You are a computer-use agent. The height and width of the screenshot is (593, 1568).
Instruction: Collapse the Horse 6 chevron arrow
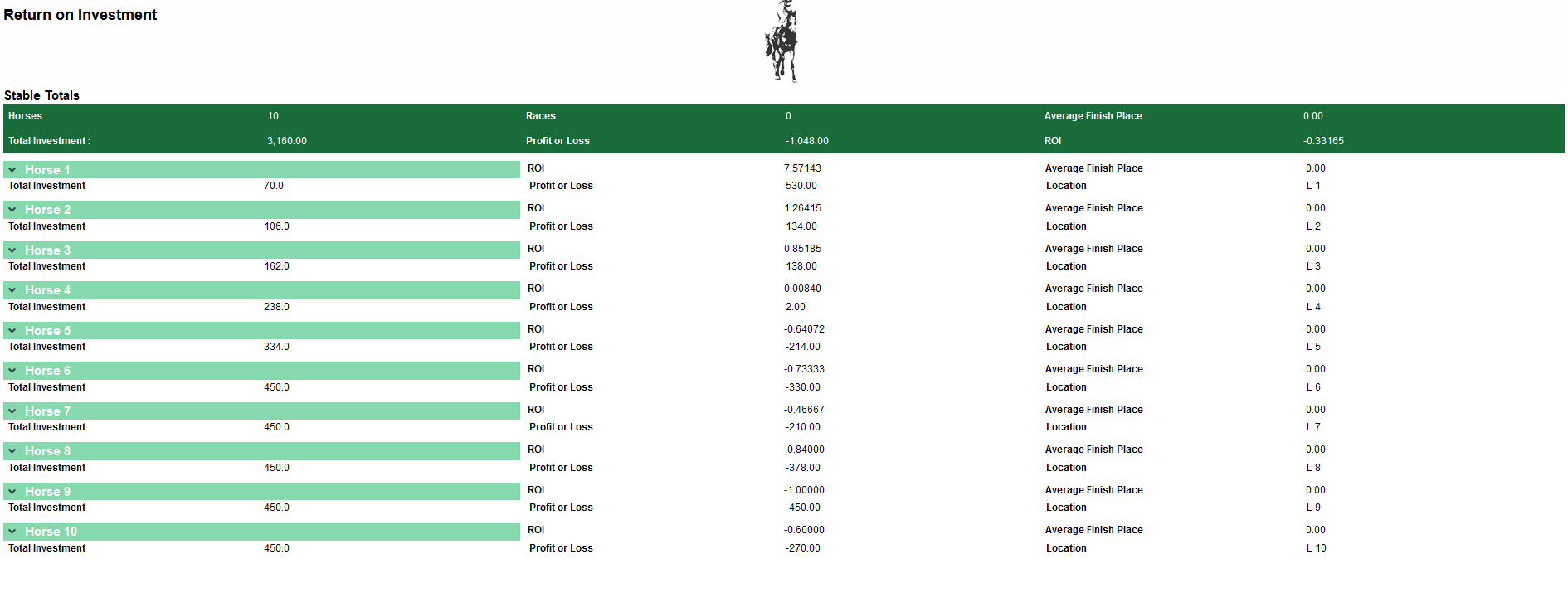point(12,371)
